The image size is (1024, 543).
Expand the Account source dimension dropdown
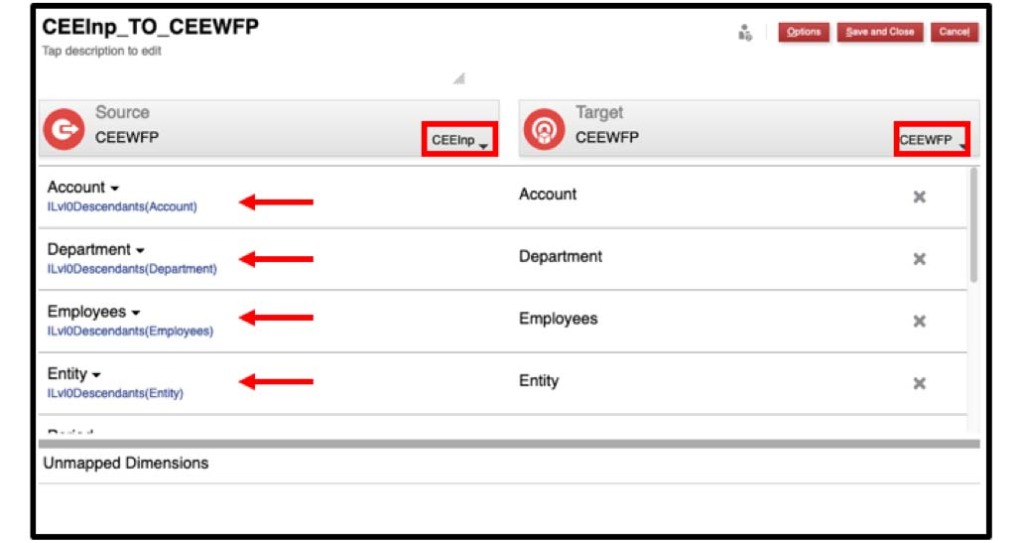click(114, 188)
